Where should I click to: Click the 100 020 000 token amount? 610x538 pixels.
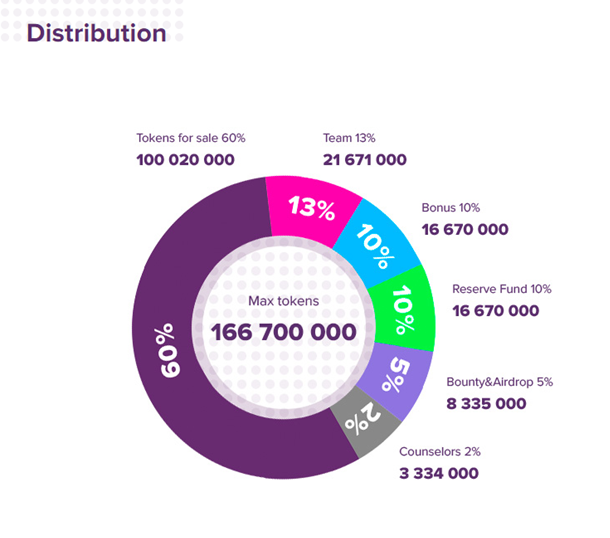coord(185,160)
